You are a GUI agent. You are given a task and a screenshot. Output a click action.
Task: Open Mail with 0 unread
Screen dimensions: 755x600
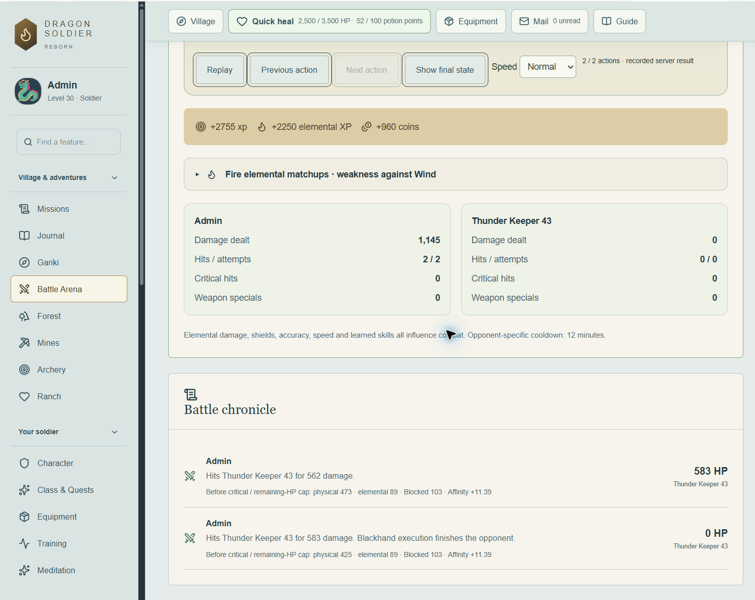[549, 21]
